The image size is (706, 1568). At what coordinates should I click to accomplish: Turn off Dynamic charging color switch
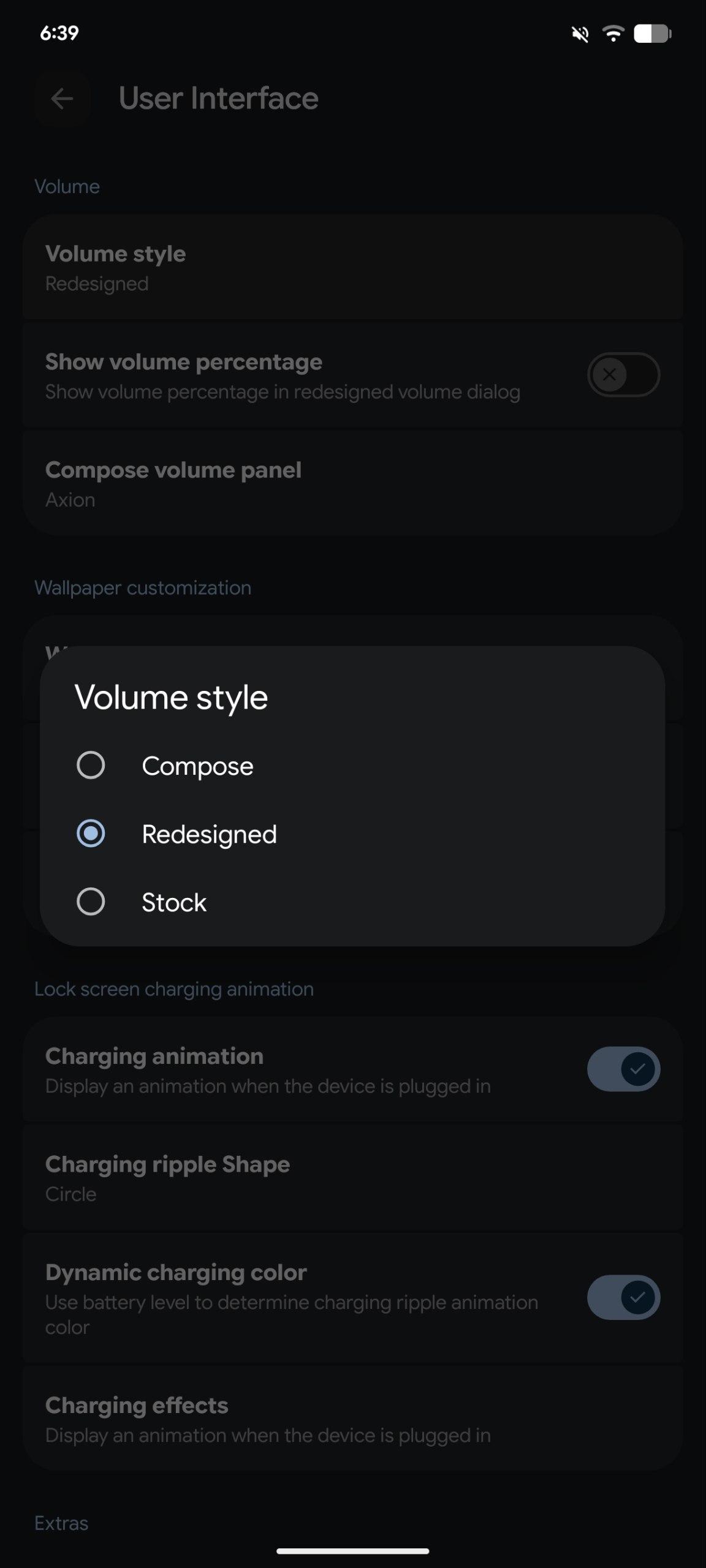click(x=623, y=1297)
